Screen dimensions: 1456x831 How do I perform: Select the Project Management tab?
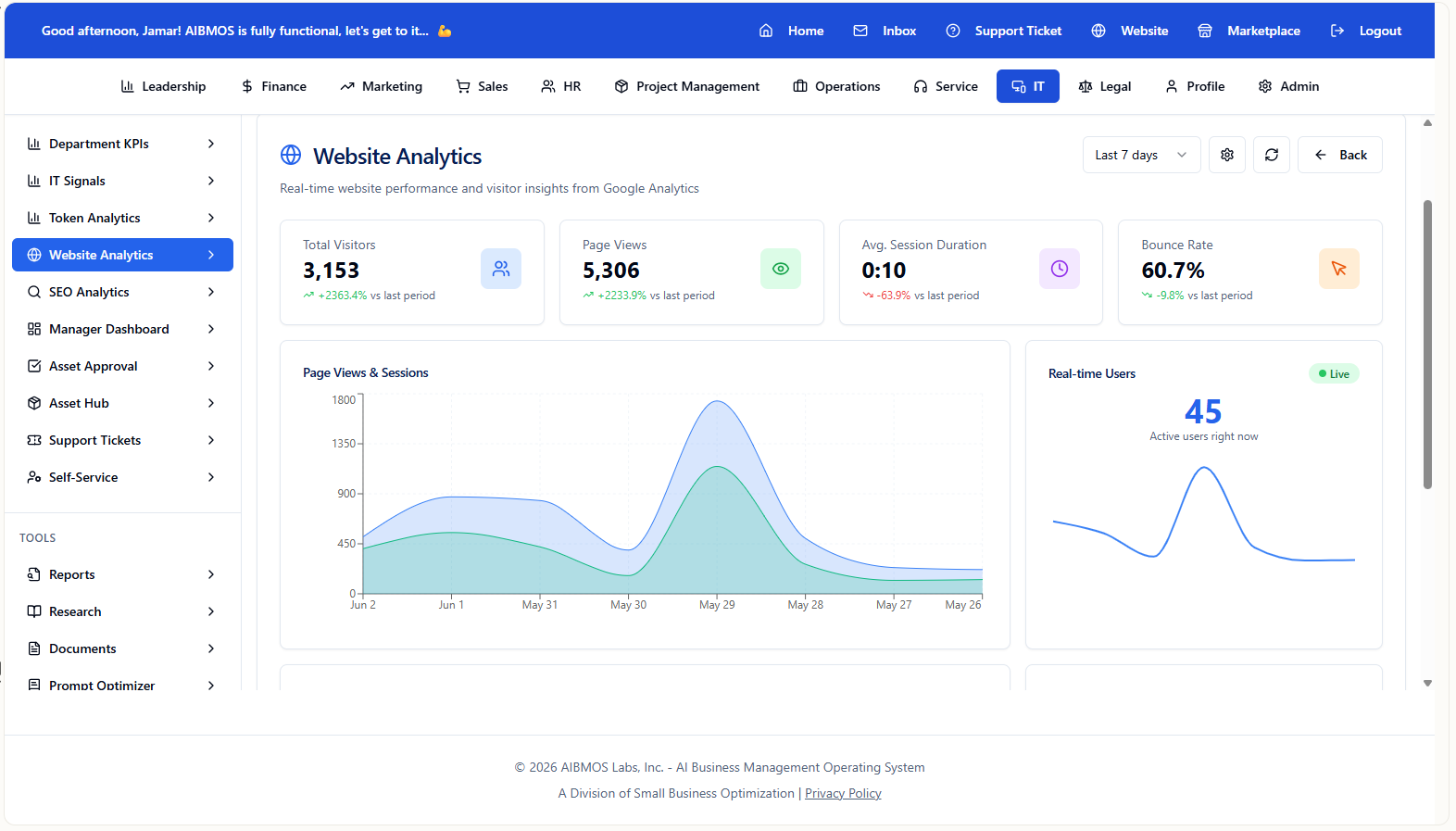point(686,86)
